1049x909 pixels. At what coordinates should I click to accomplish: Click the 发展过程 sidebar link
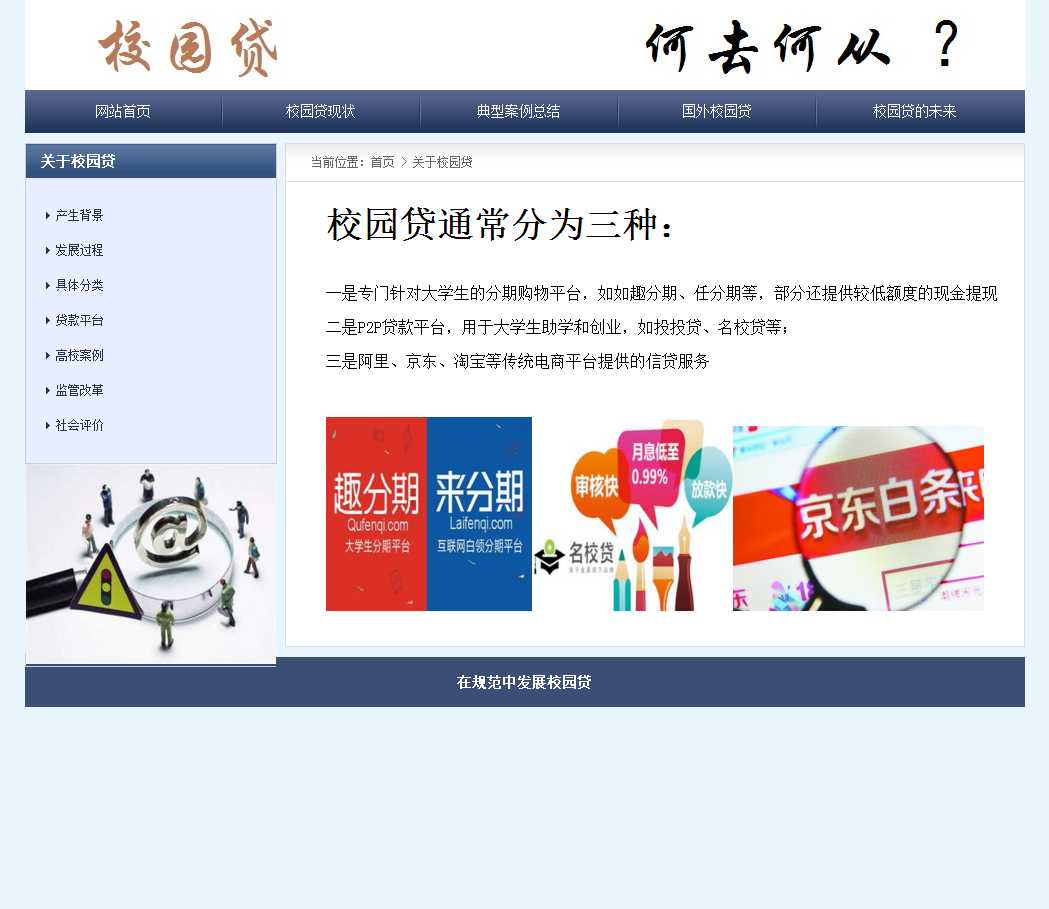tap(79, 250)
